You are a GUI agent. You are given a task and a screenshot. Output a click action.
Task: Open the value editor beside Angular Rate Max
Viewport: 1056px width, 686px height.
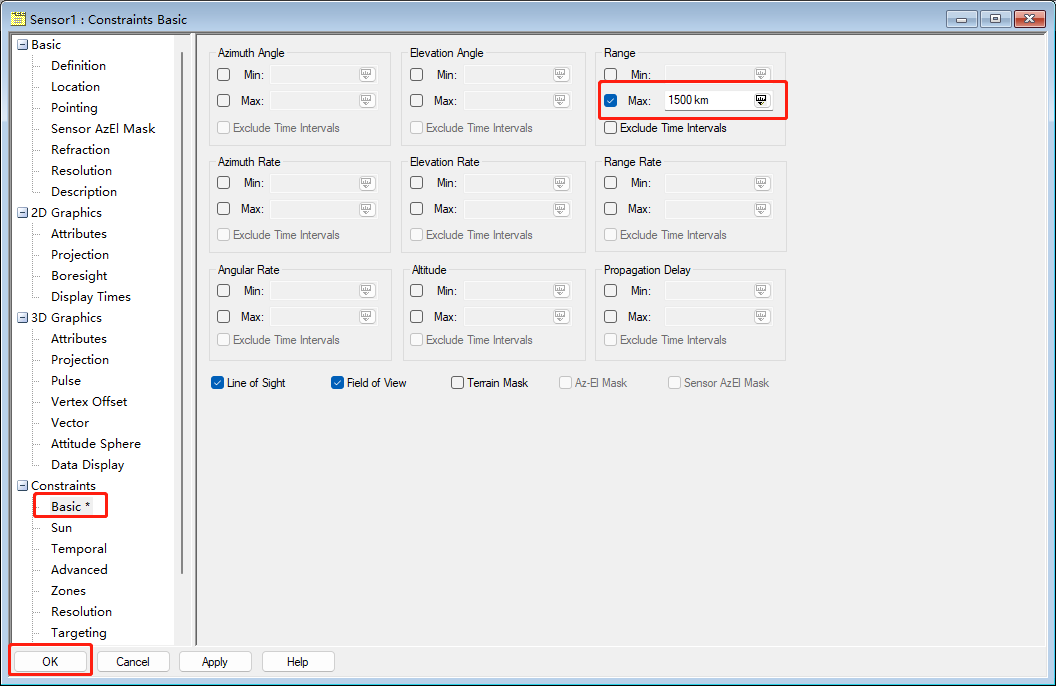[366, 317]
